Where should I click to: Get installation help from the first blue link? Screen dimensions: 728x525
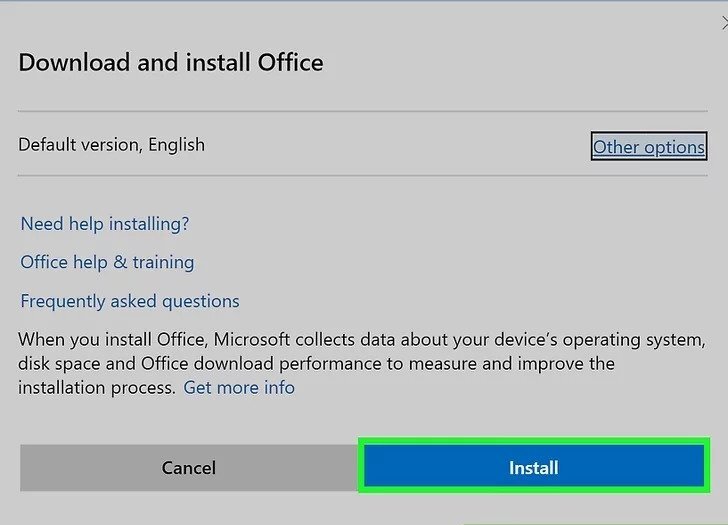point(105,224)
